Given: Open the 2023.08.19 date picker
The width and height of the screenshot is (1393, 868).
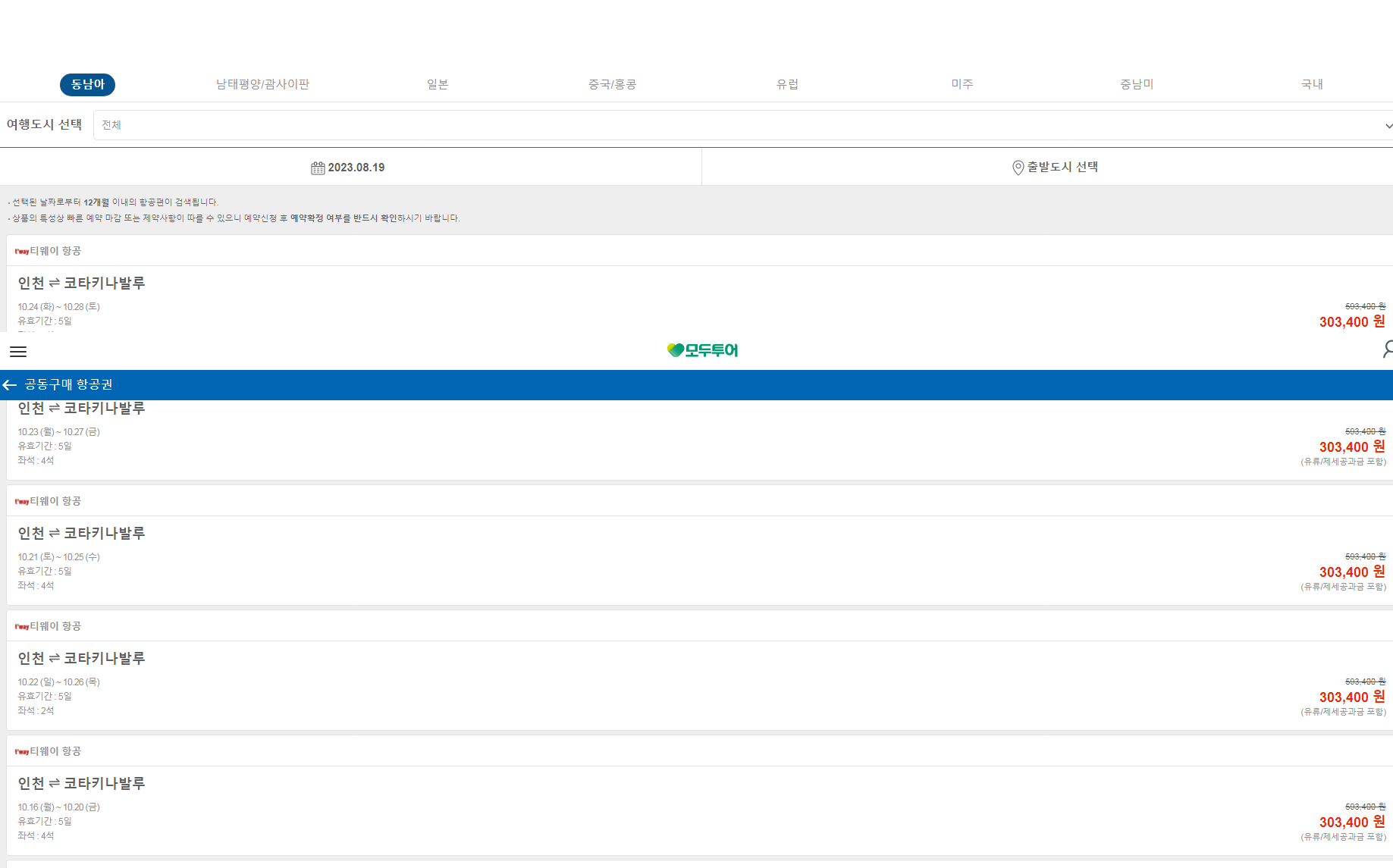Looking at the screenshot, I should [x=350, y=167].
